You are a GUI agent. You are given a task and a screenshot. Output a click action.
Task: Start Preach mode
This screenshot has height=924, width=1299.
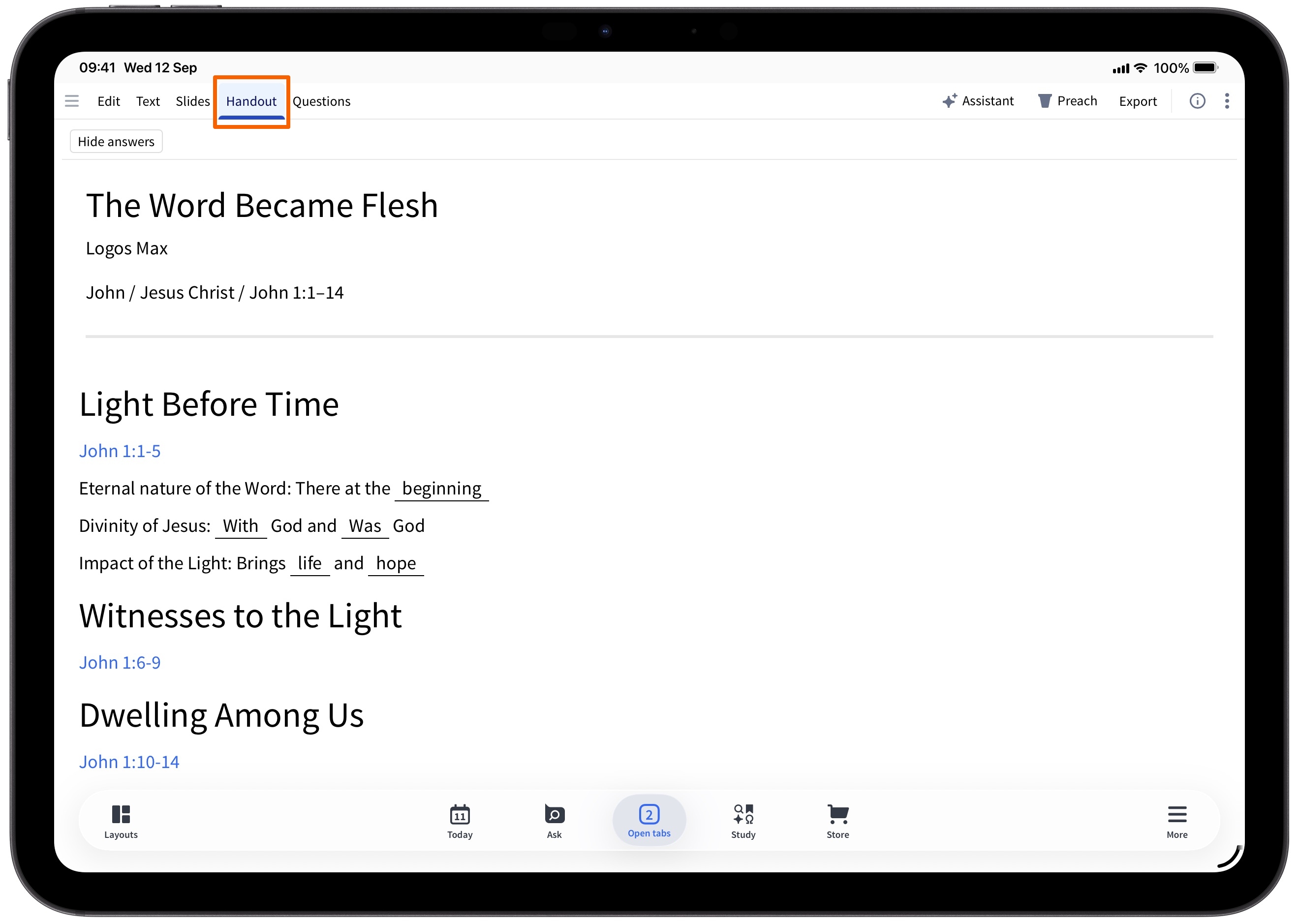pyautogui.click(x=1067, y=101)
